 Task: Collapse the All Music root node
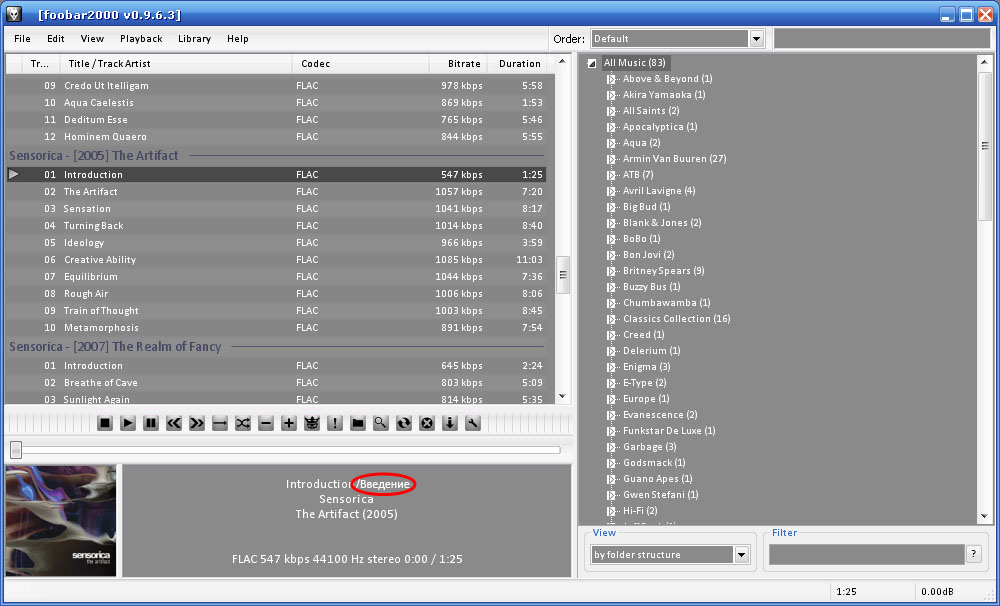(x=592, y=63)
